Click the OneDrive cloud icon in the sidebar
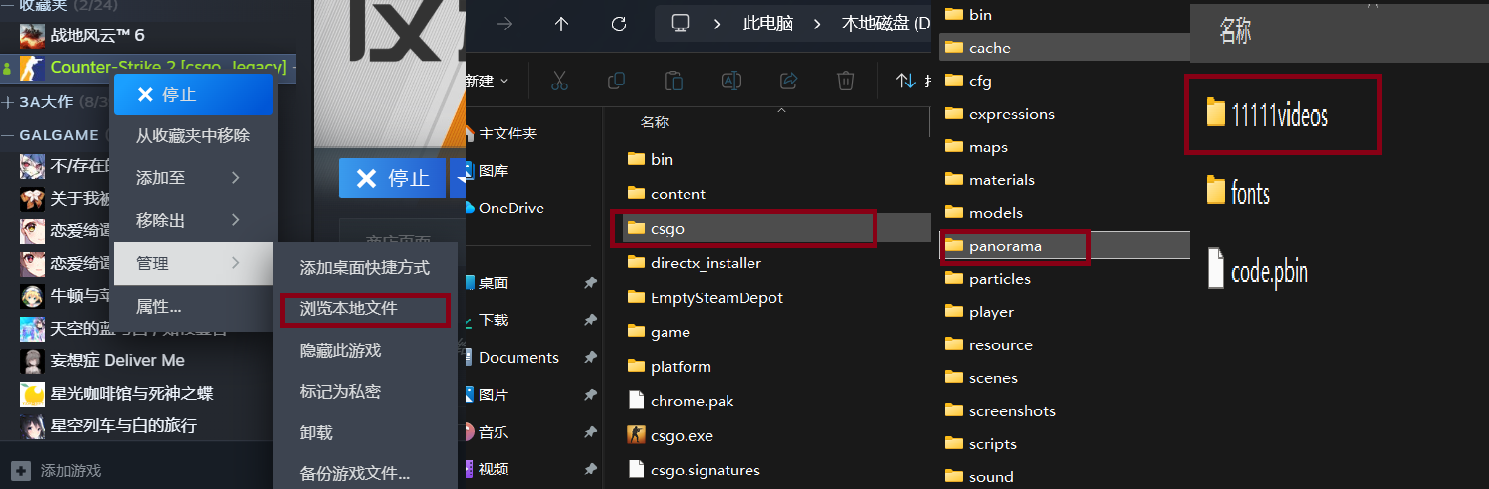The width and height of the screenshot is (1489, 489). click(470, 208)
